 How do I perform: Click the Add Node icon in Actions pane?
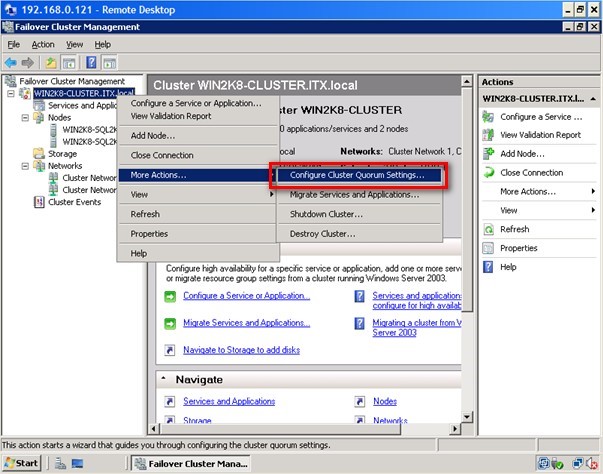point(488,154)
